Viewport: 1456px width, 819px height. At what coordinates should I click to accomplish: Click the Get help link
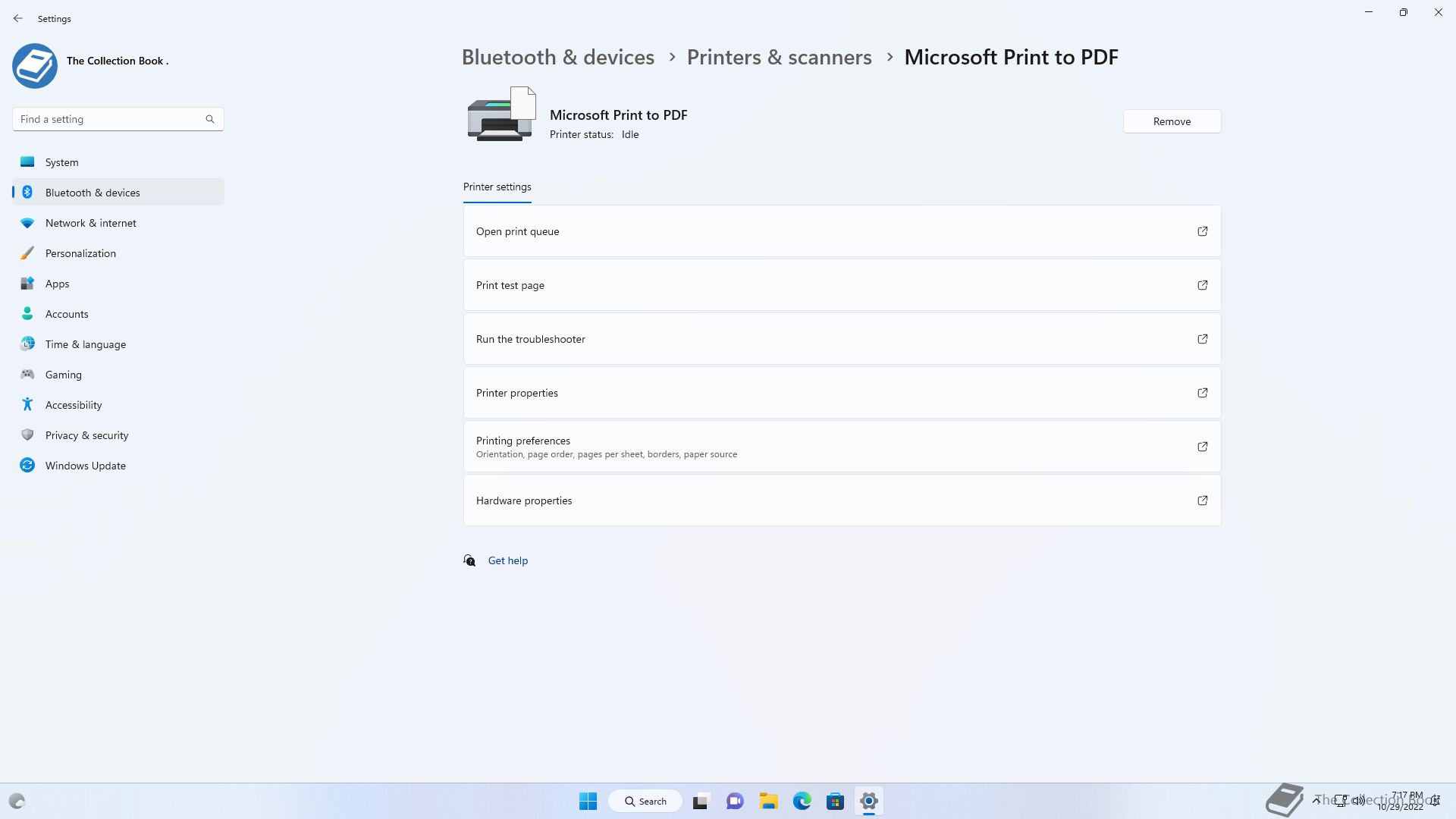tap(508, 560)
